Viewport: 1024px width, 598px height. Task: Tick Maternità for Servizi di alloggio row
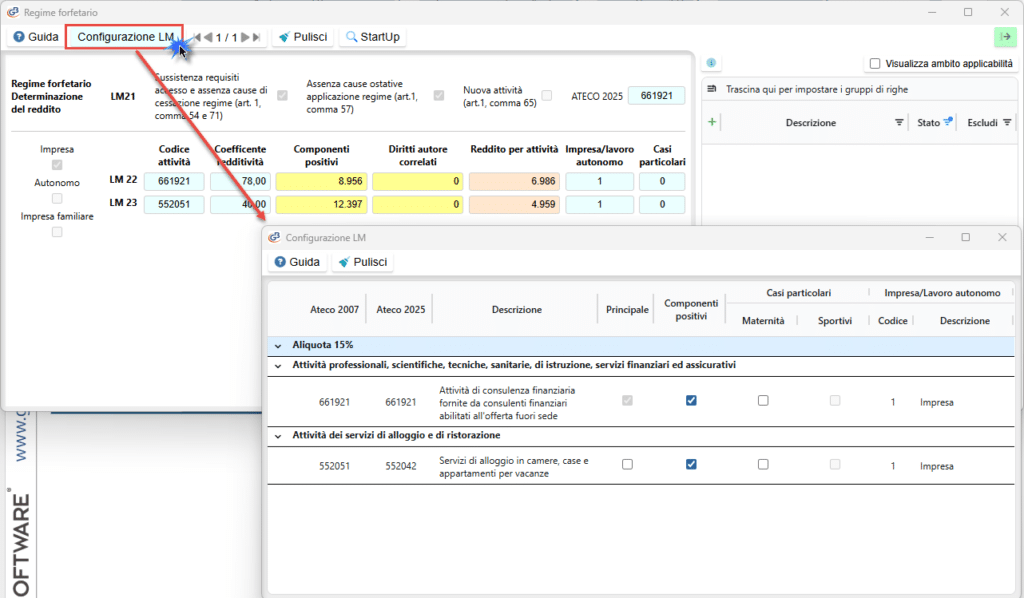[763, 465]
